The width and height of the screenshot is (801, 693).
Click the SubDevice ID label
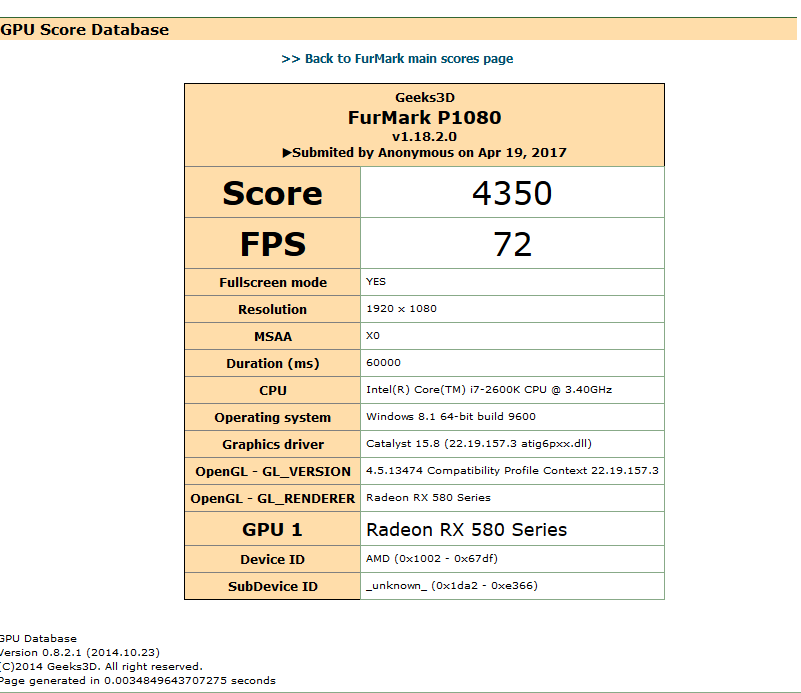(x=273, y=587)
